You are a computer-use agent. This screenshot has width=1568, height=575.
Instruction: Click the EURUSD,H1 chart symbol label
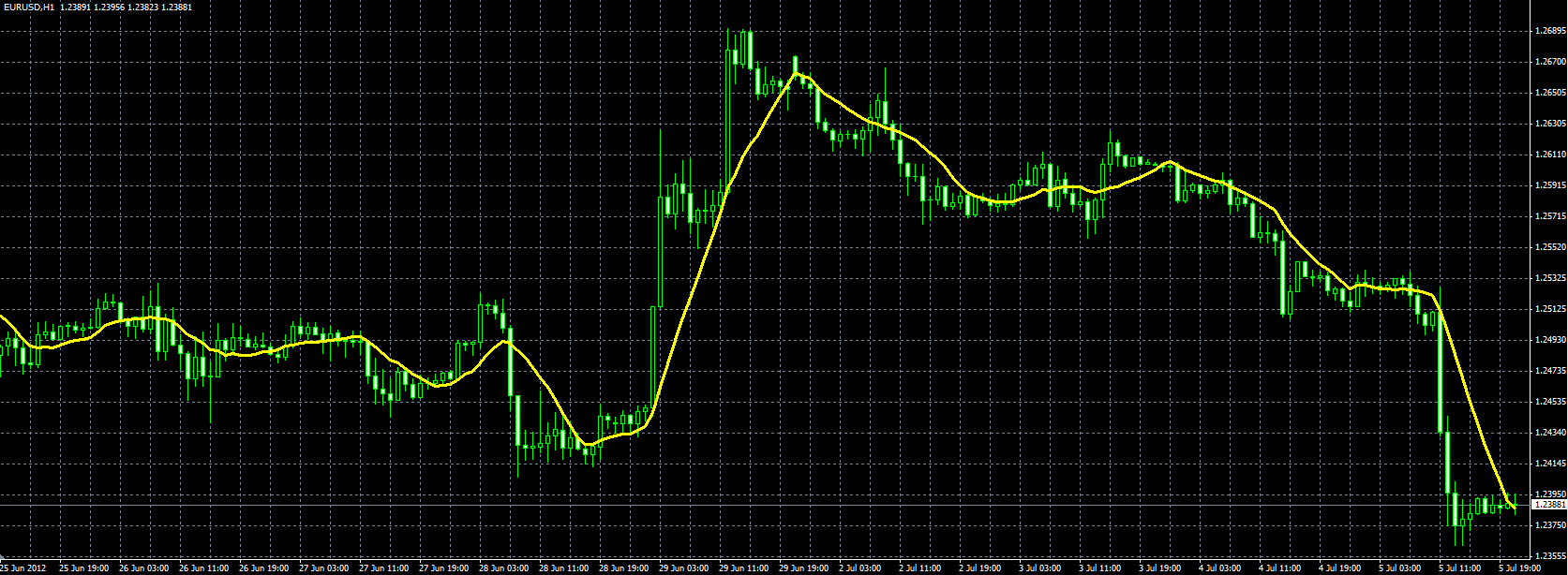(28, 7)
